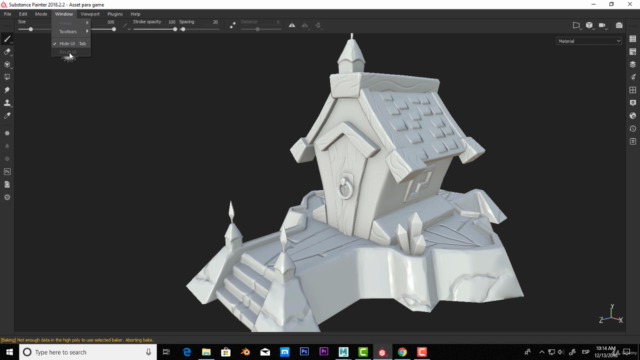The width and height of the screenshot is (640, 360).
Task: Close the open Window menu
Action: tap(64, 14)
